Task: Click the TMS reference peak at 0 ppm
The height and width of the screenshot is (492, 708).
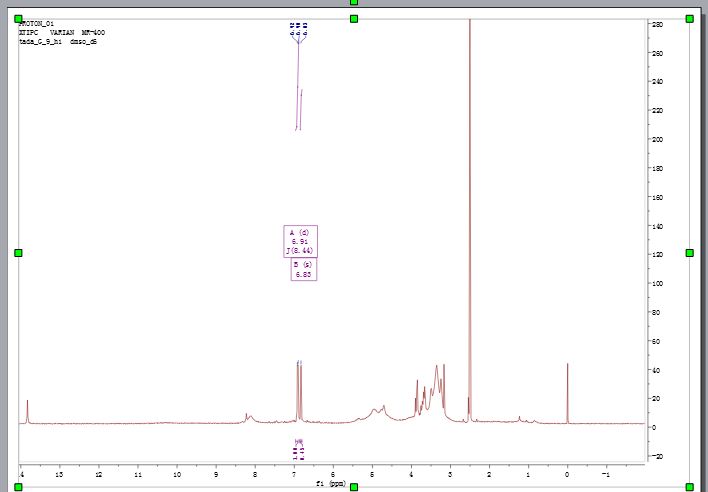Action: (x=568, y=393)
